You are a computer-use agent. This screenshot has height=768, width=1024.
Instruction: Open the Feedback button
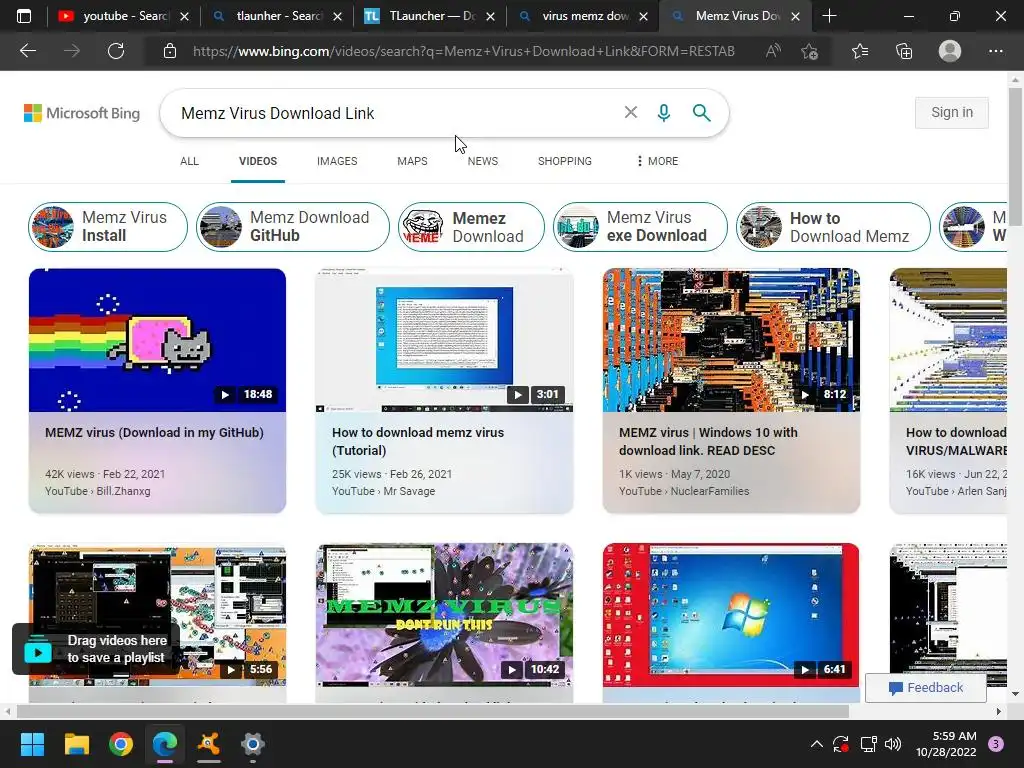[x=925, y=688]
